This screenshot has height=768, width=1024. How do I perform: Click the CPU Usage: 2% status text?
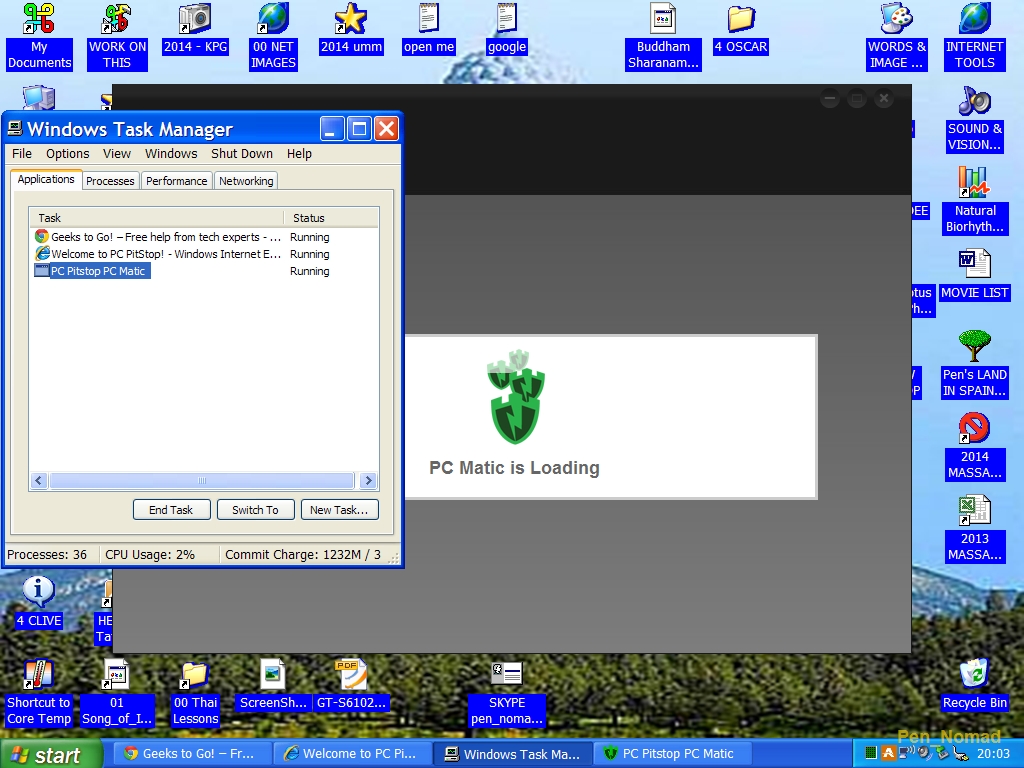click(150, 554)
